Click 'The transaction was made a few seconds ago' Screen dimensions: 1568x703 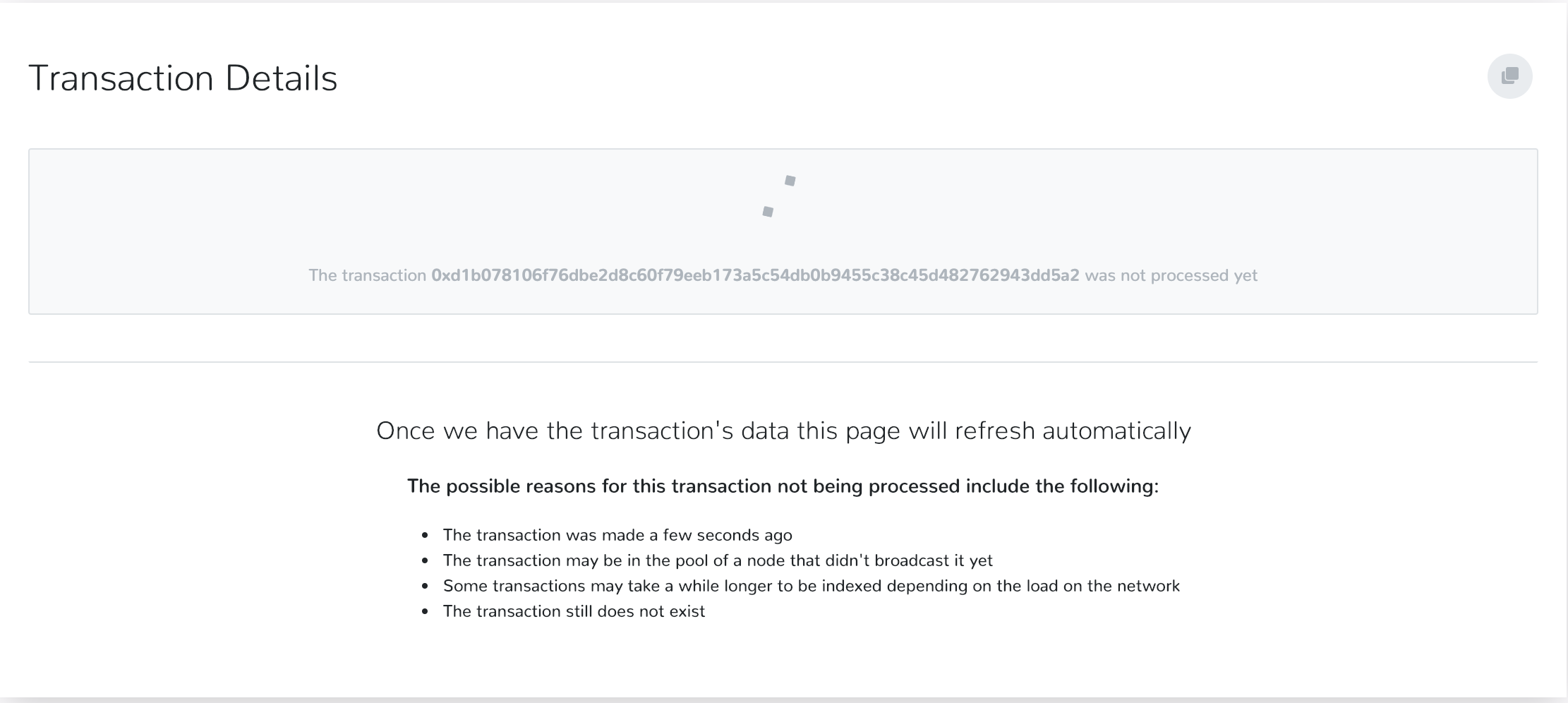[617, 535]
